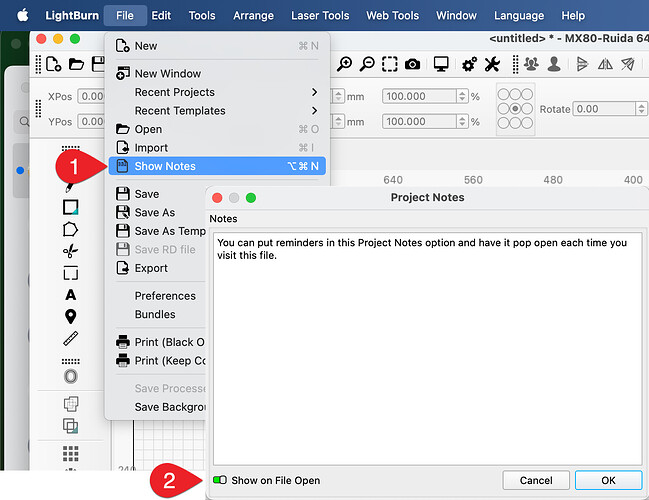Open Device Settings wrench-screwdriver icon

[x=492, y=64]
